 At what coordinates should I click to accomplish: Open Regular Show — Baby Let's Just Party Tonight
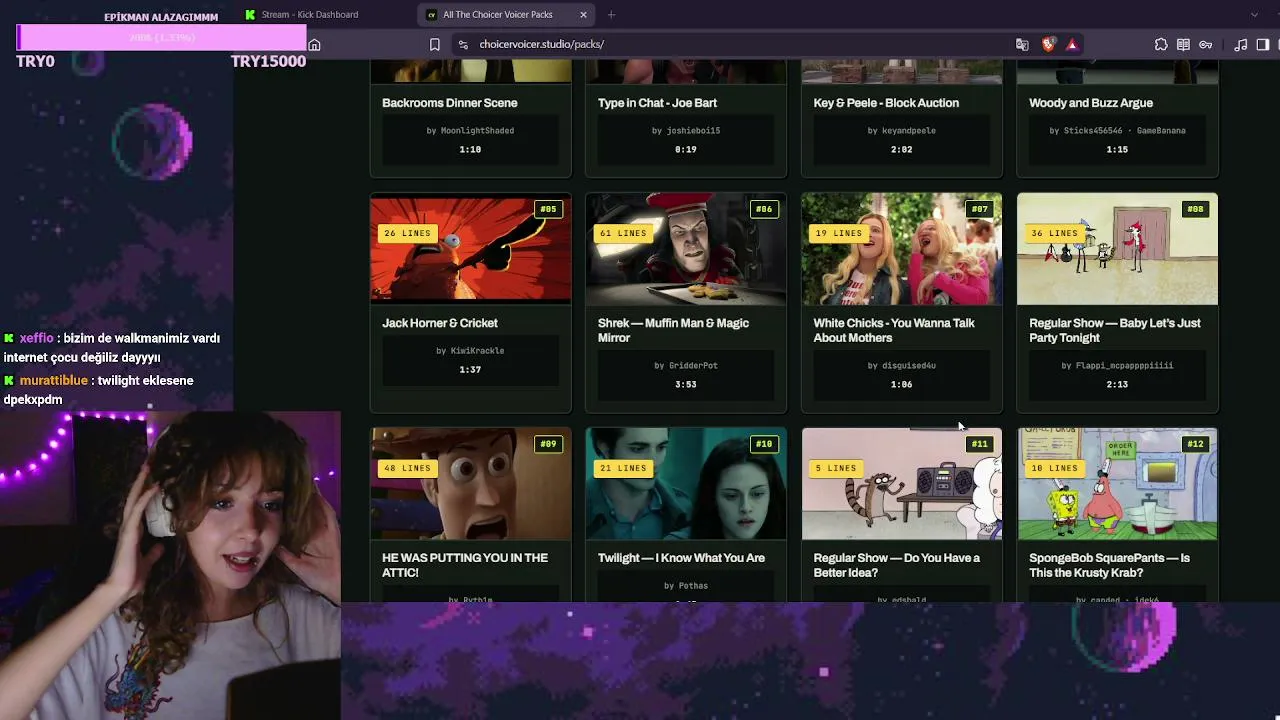pyautogui.click(x=1115, y=330)
